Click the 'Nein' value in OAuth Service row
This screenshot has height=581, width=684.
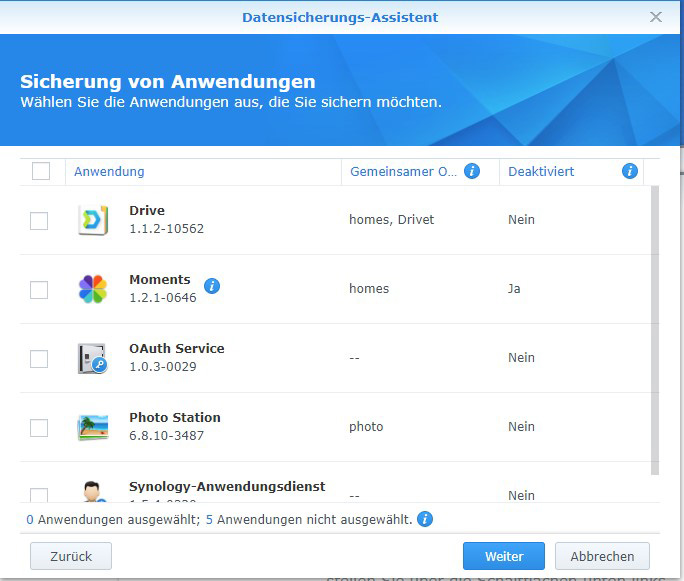(x=521, y=358)
